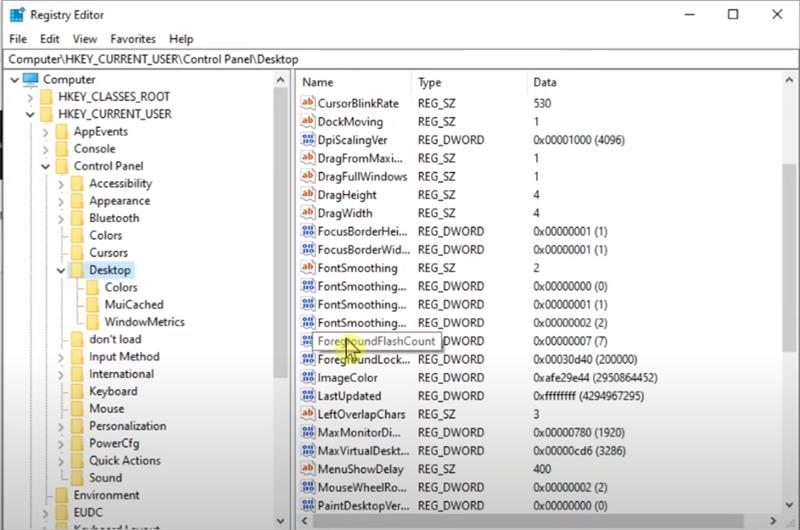Expand the HKEY_CLASSES_ROOT node arrow
Image resolution: width=800 pixels, height=530 pixels.
(30, 97)
